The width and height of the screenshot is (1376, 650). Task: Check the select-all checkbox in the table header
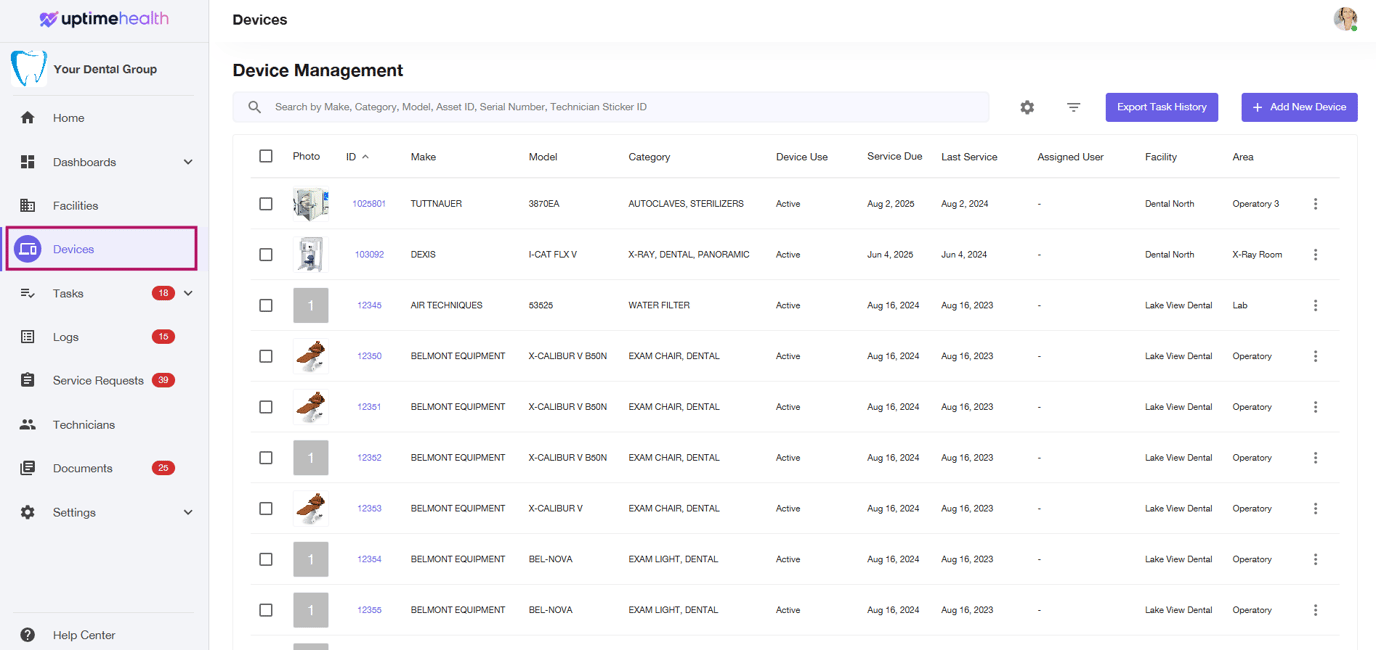266,156
